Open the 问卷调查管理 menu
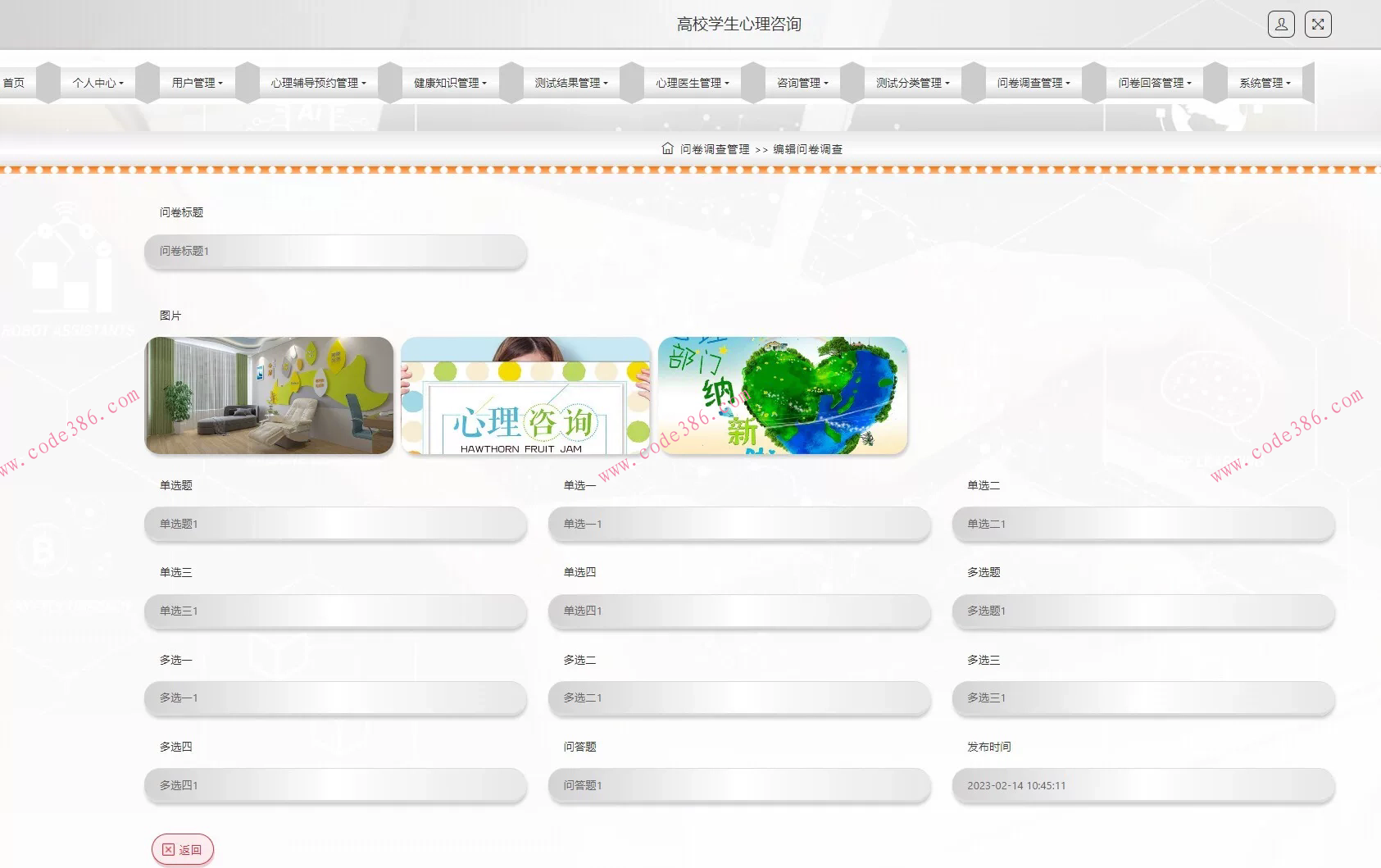Image resolution: width=1381 pixels, height=868 pixels. point(1033,83)
